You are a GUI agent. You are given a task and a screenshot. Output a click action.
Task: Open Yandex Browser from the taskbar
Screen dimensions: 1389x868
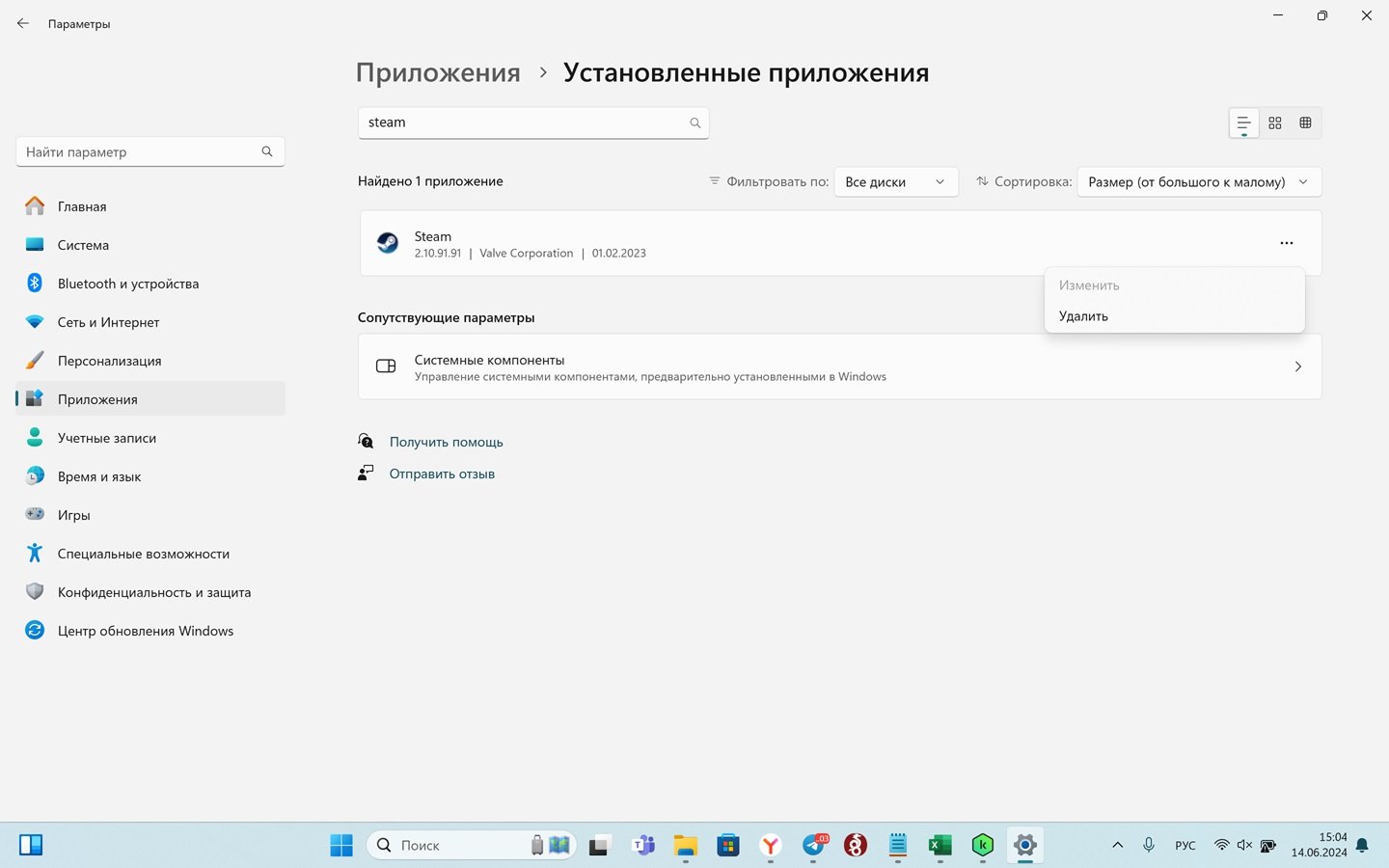[x=771, y=846]
